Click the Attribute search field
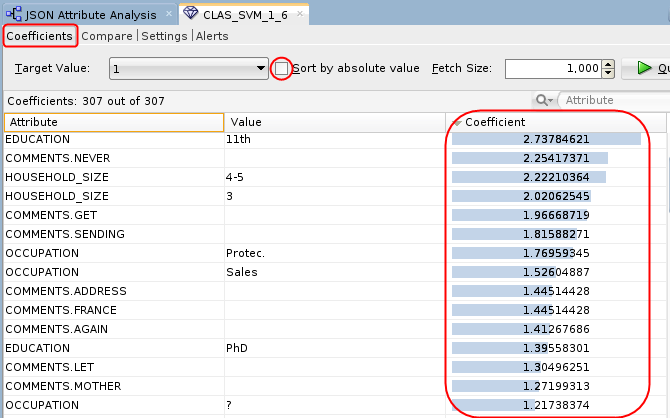Screen dimensions: 670x418 pos(614,100)
